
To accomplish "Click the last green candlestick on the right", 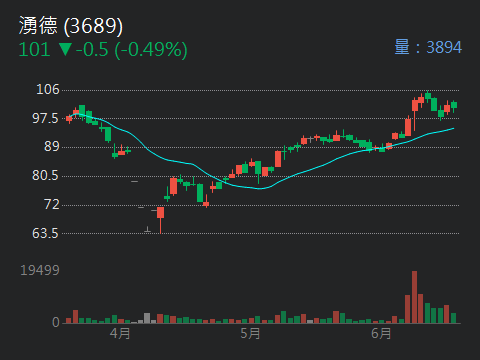I will [454, 105].
